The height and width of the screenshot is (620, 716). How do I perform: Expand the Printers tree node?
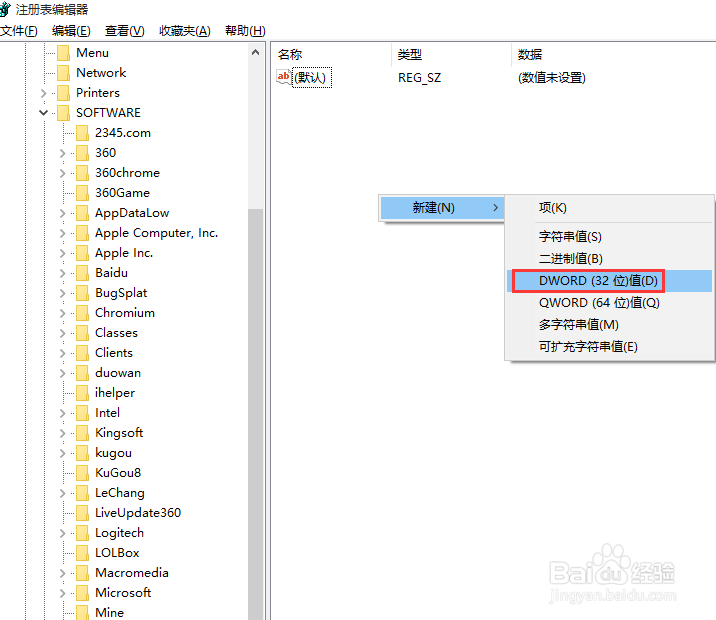(x=44, y=93)
